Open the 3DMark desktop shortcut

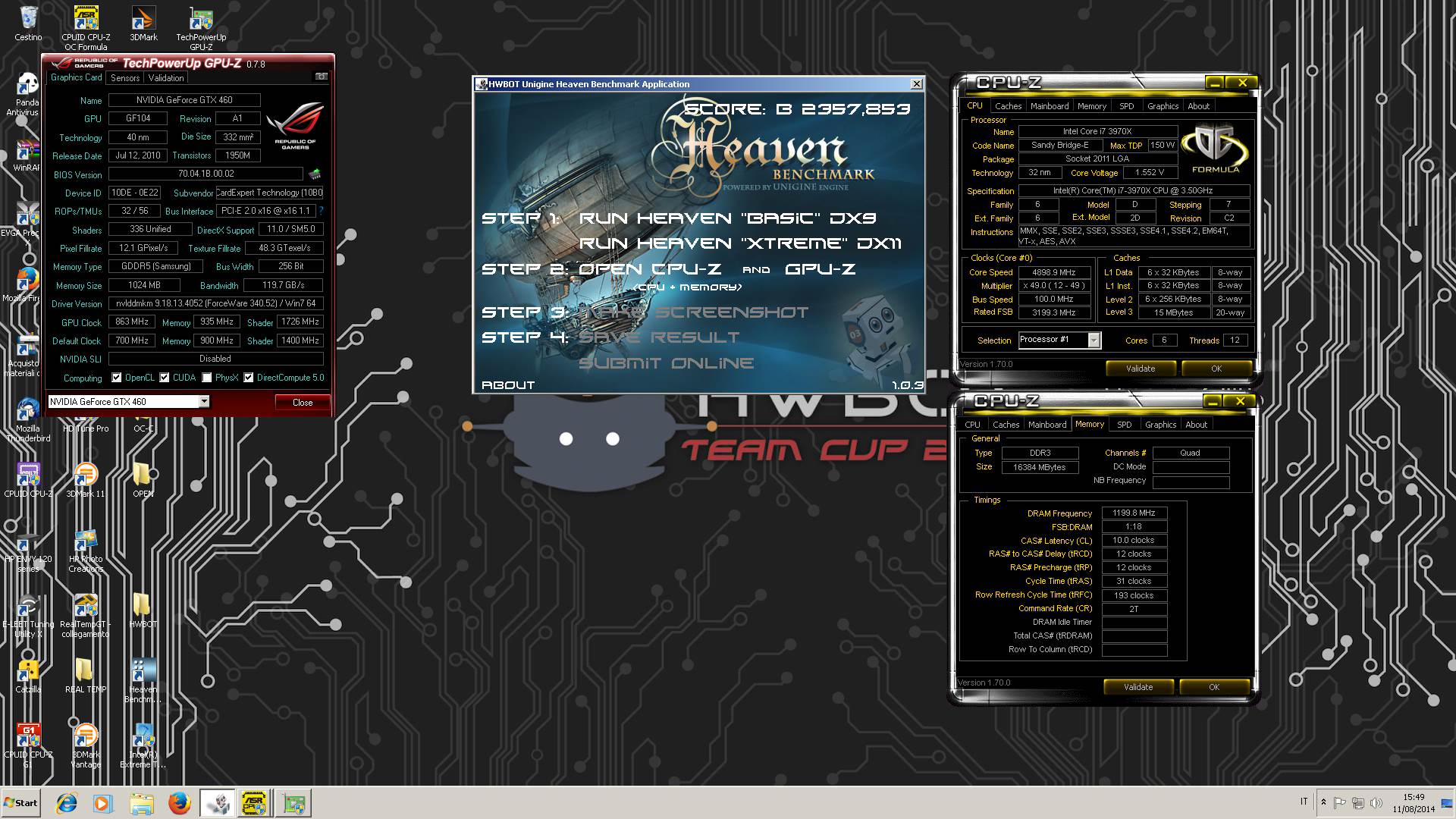pyautogui.click(x=143, y=23)
